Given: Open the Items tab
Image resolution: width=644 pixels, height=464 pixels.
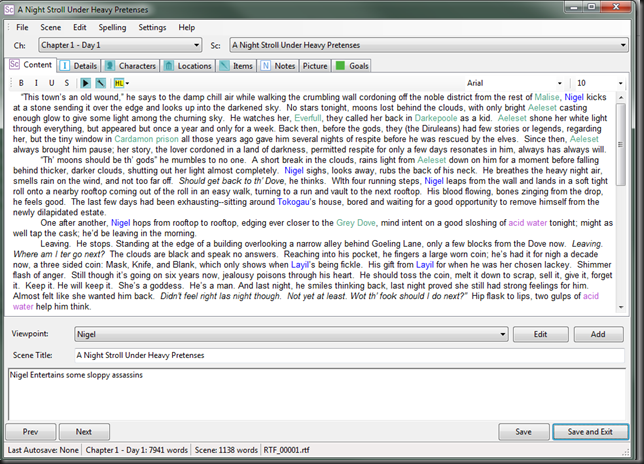Looking at the screenshot, I should click(236, 66).
